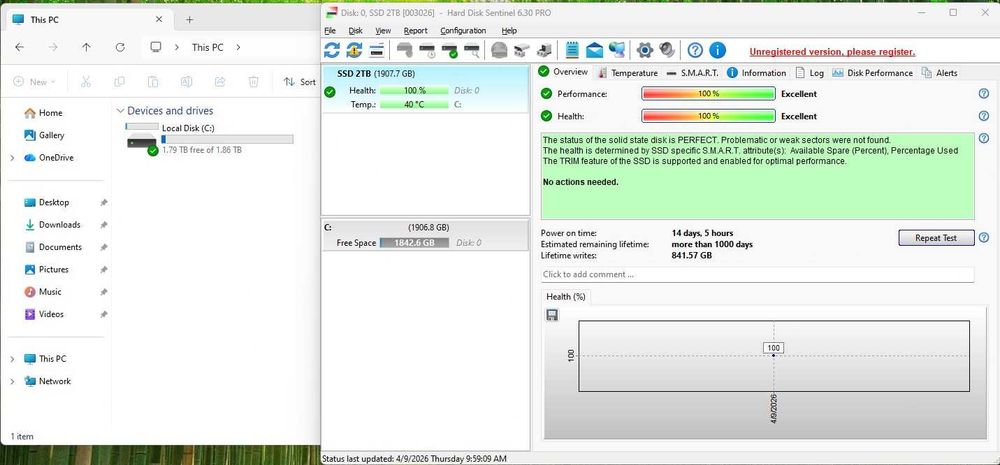This screenshot has width=1000, height=465.
Task: Expand OneDrive in the navigation pane
Action: click(x=12, y=158)
